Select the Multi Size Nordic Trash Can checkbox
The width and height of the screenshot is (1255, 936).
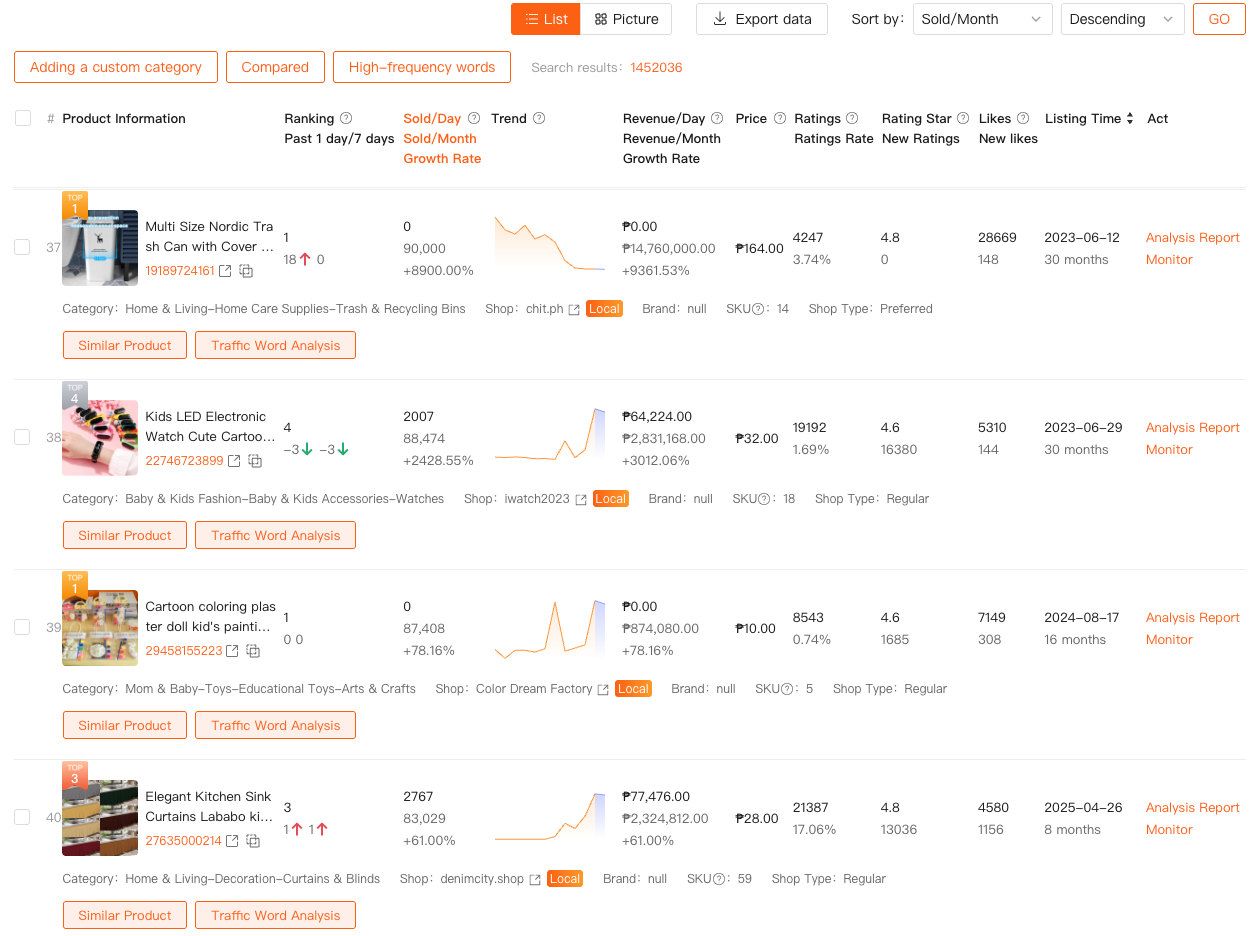pyautogui.click(x=22, y=247)
